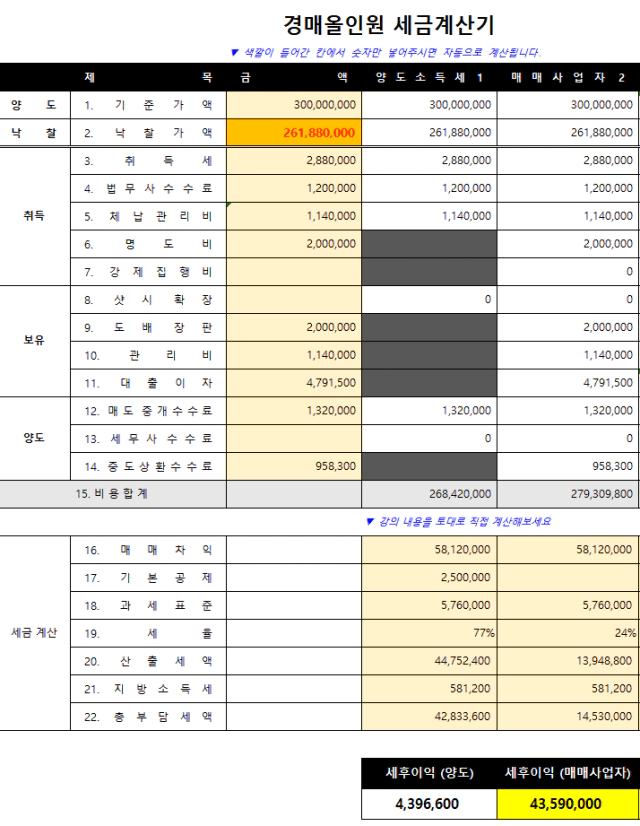
Task: Select the empty 세무사수수료 금액 cell
Action: point(294,438)
